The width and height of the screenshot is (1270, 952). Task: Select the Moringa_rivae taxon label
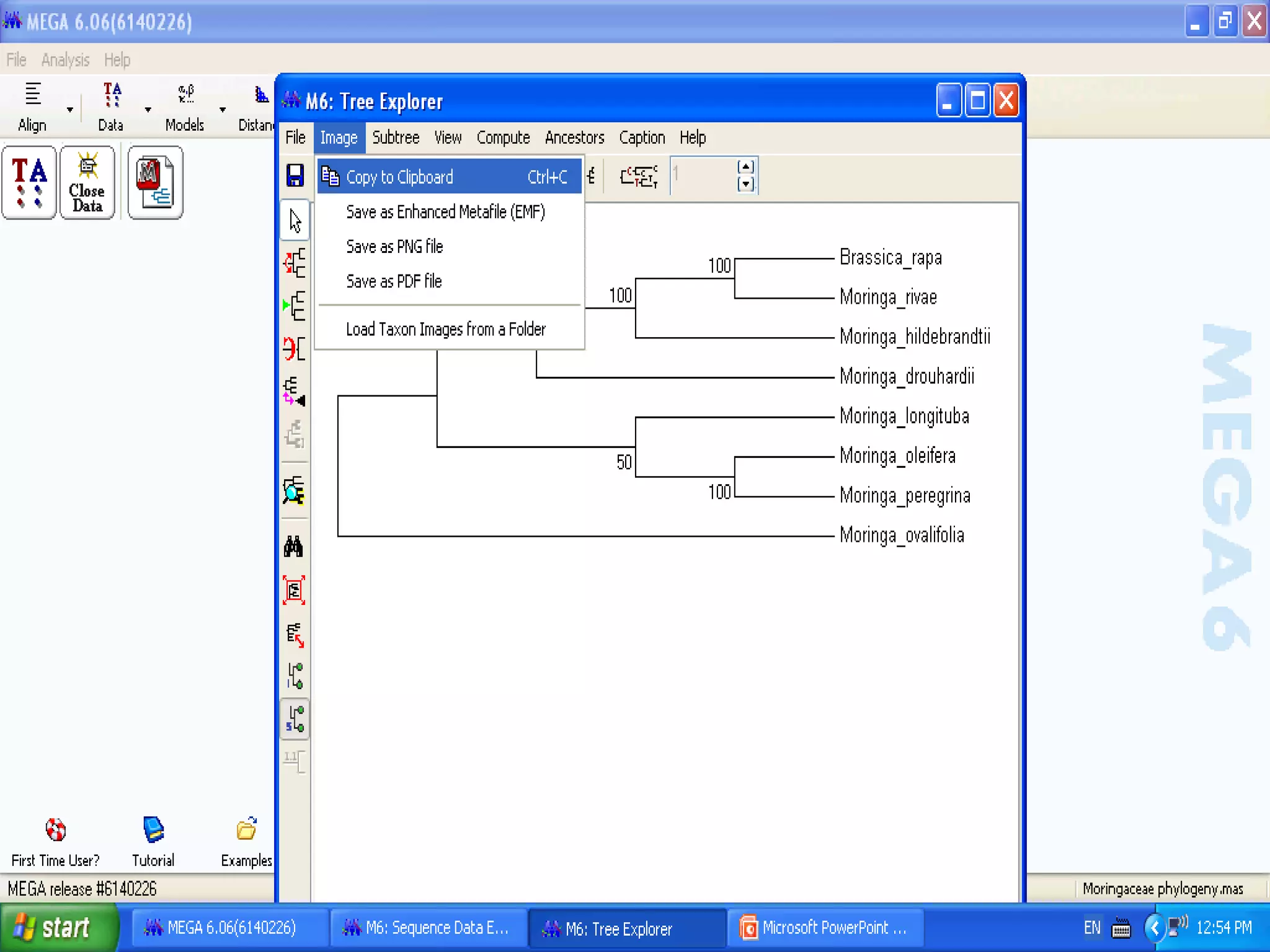tap(888, 297)
